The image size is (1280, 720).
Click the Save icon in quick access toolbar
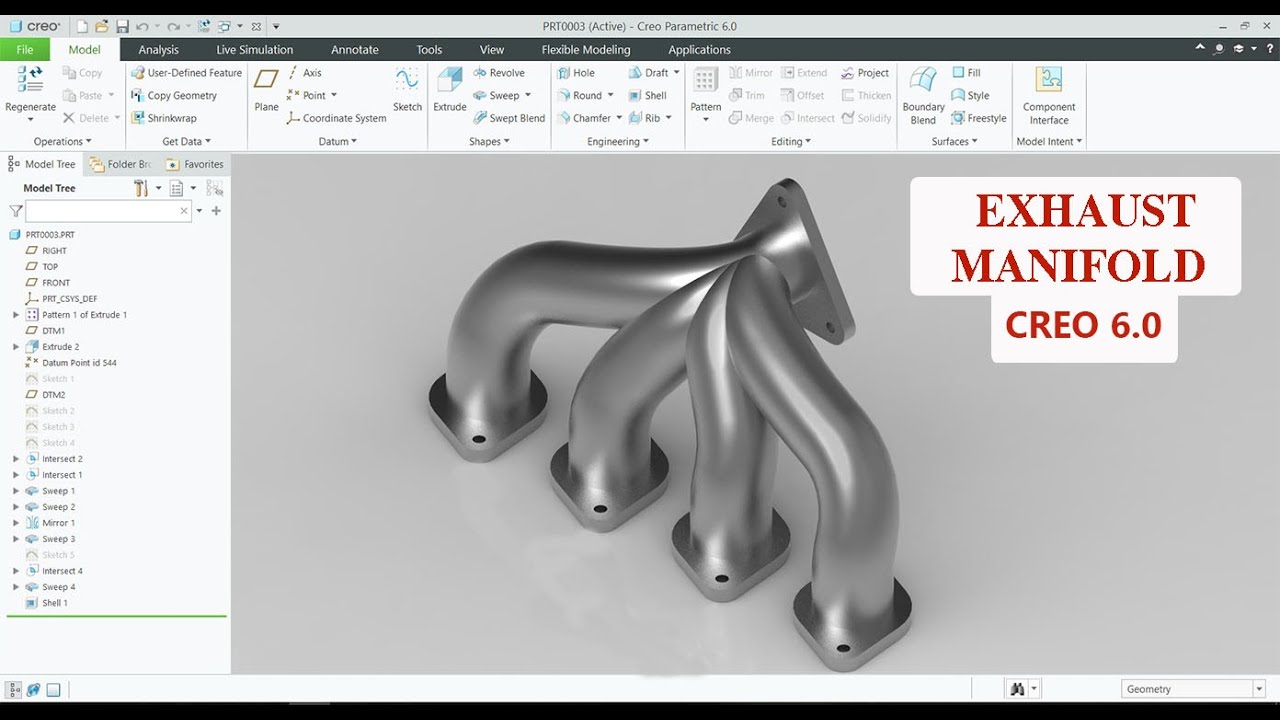coord(122,26)
